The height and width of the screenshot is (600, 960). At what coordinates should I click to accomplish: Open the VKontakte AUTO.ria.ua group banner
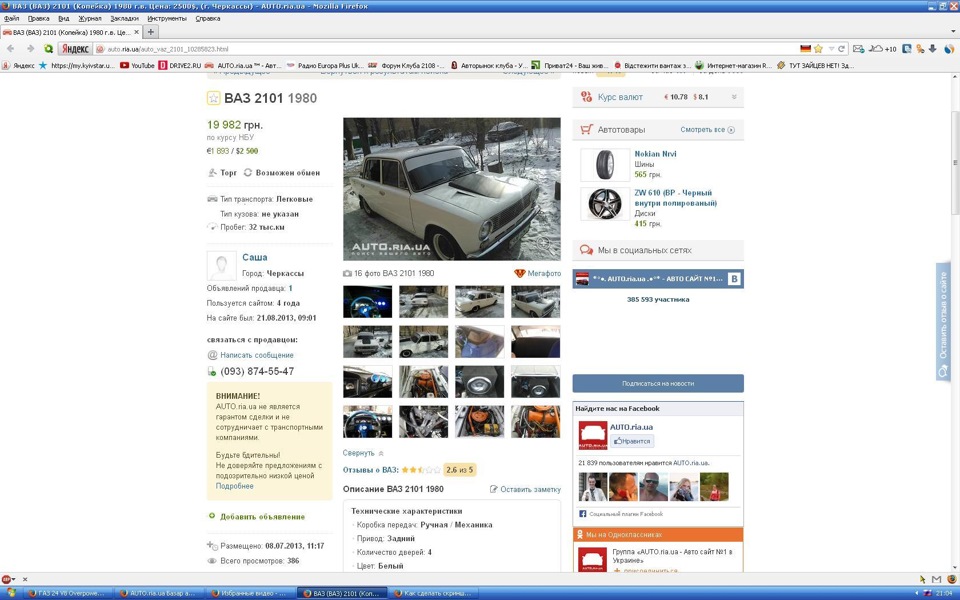tap(658, 279)
